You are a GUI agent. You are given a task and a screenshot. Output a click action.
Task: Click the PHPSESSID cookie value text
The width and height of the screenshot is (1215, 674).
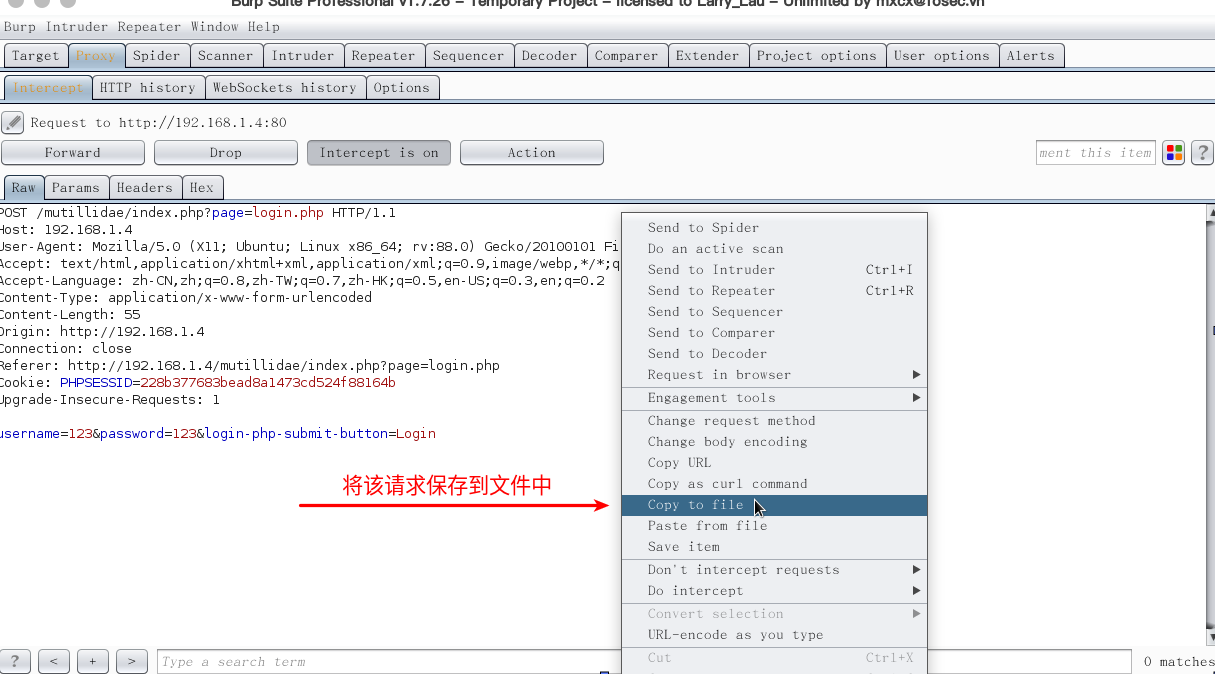268,383
